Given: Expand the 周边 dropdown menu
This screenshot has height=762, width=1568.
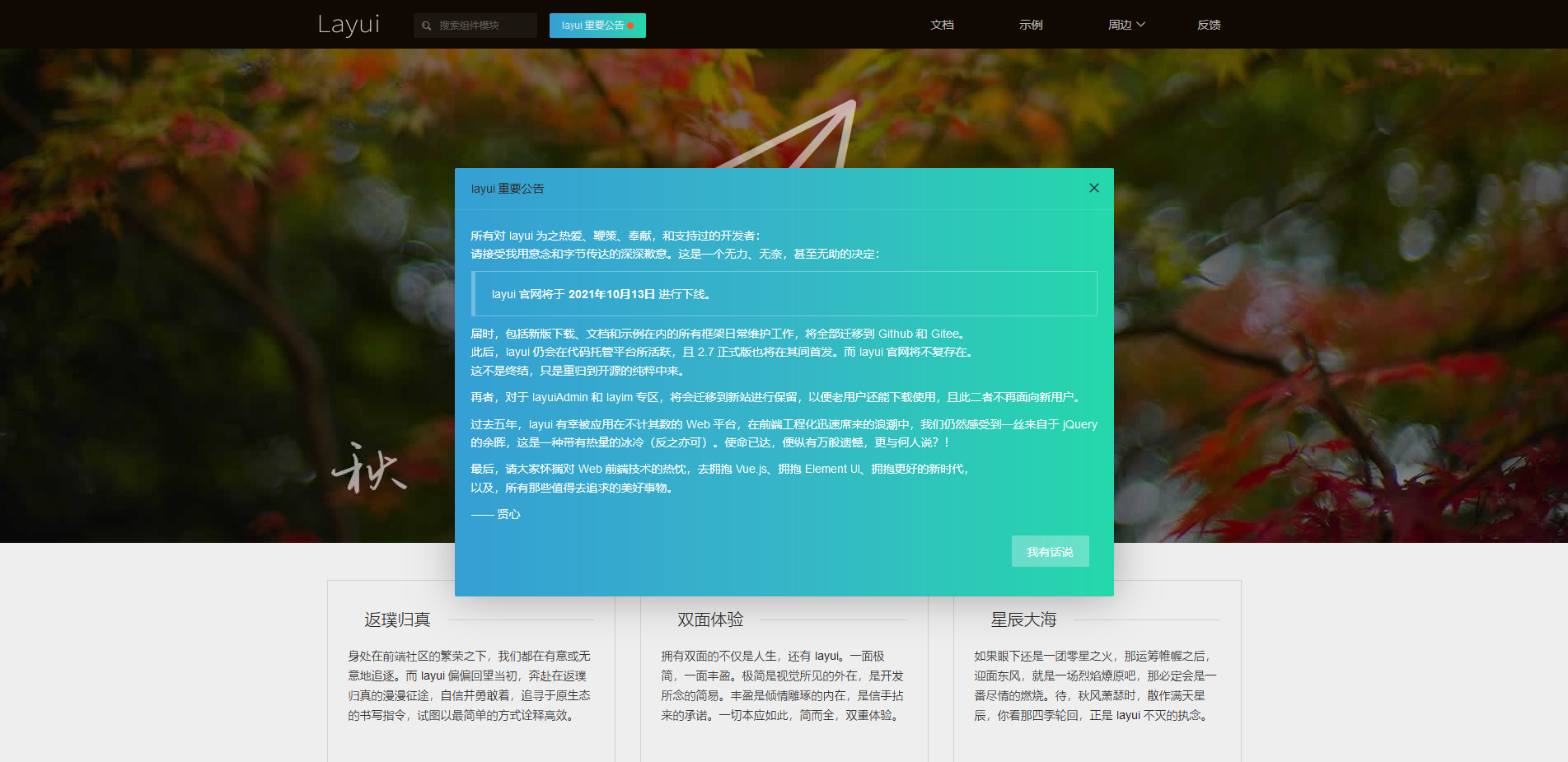Looking at the screenshot, I should [1121, 25].
